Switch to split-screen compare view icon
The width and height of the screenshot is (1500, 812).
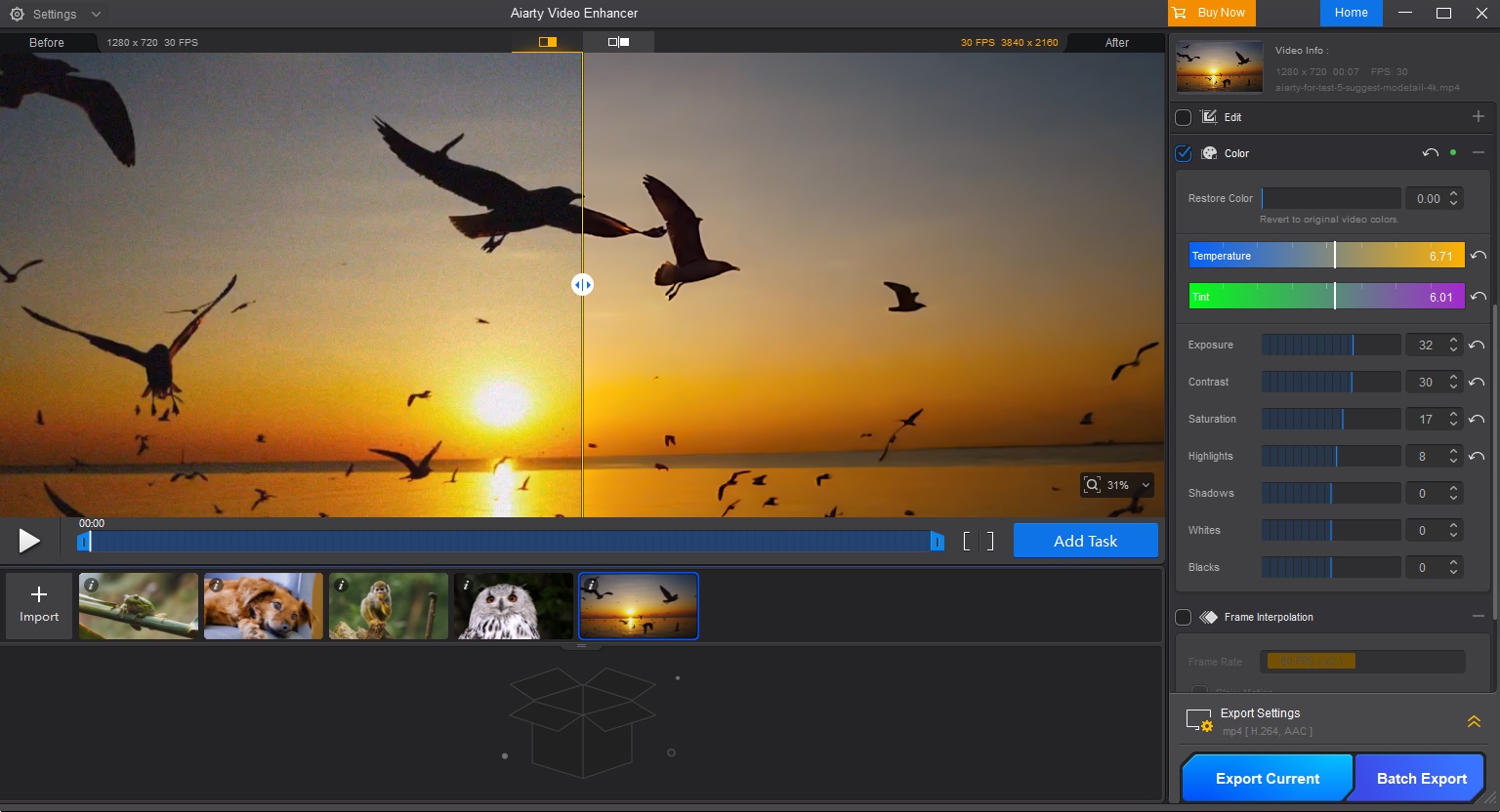548,42
